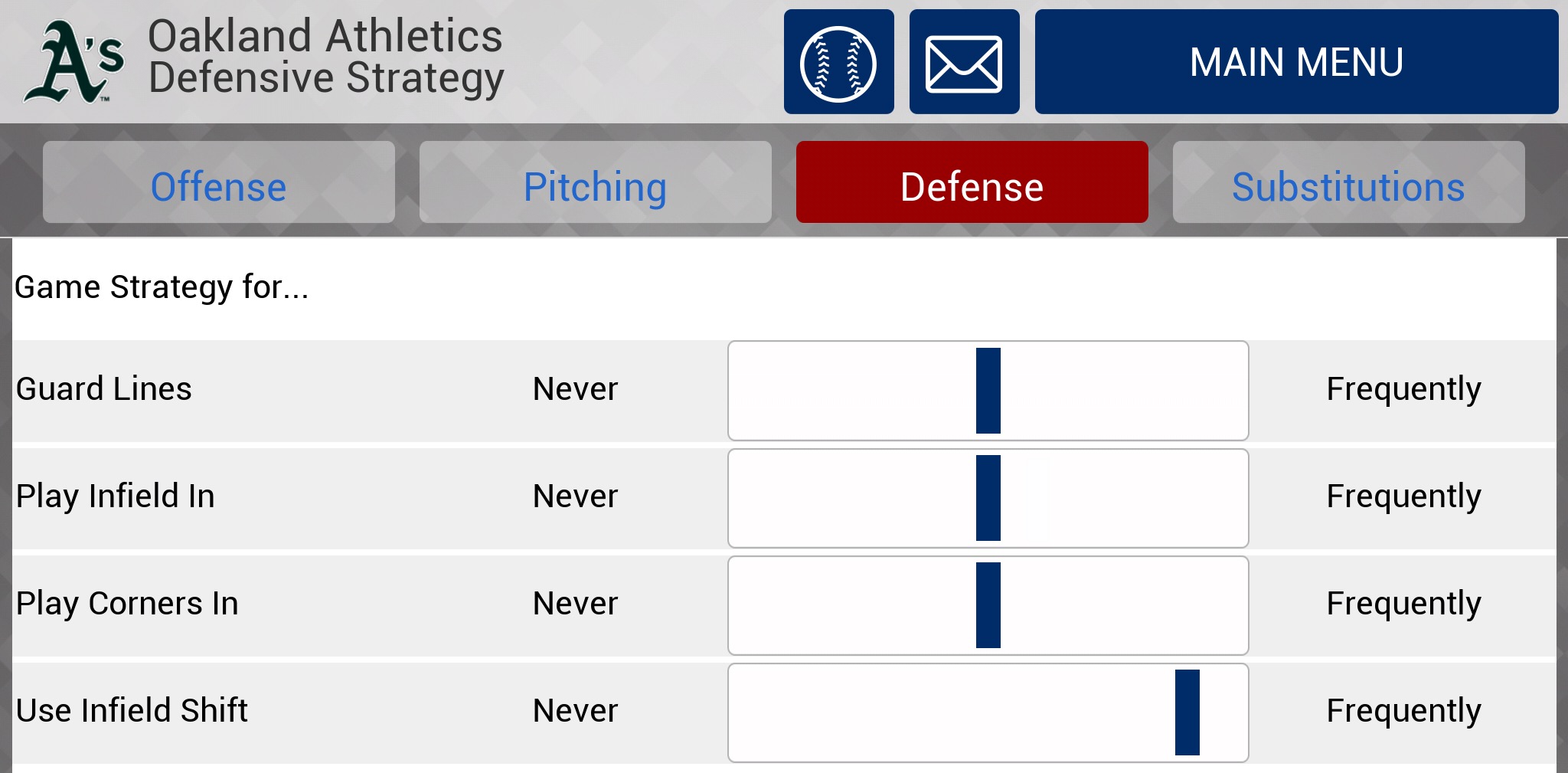Image resolution: width=1568 pixels, height=773 pixels.
Task: Click Frequently beside Play Infield In
Action: (x=1403, y=496)
